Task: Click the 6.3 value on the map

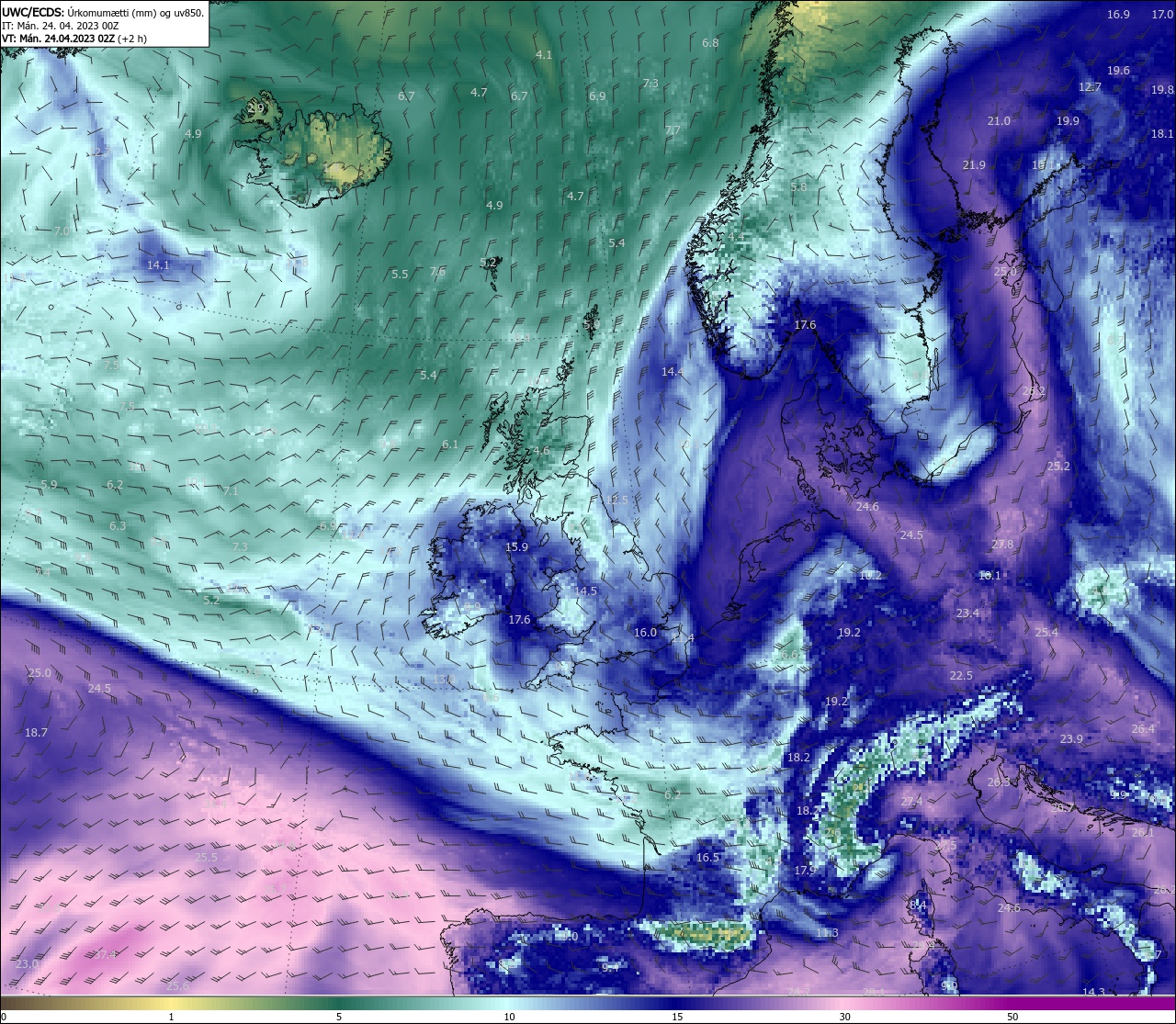Action: coord(118,526)
